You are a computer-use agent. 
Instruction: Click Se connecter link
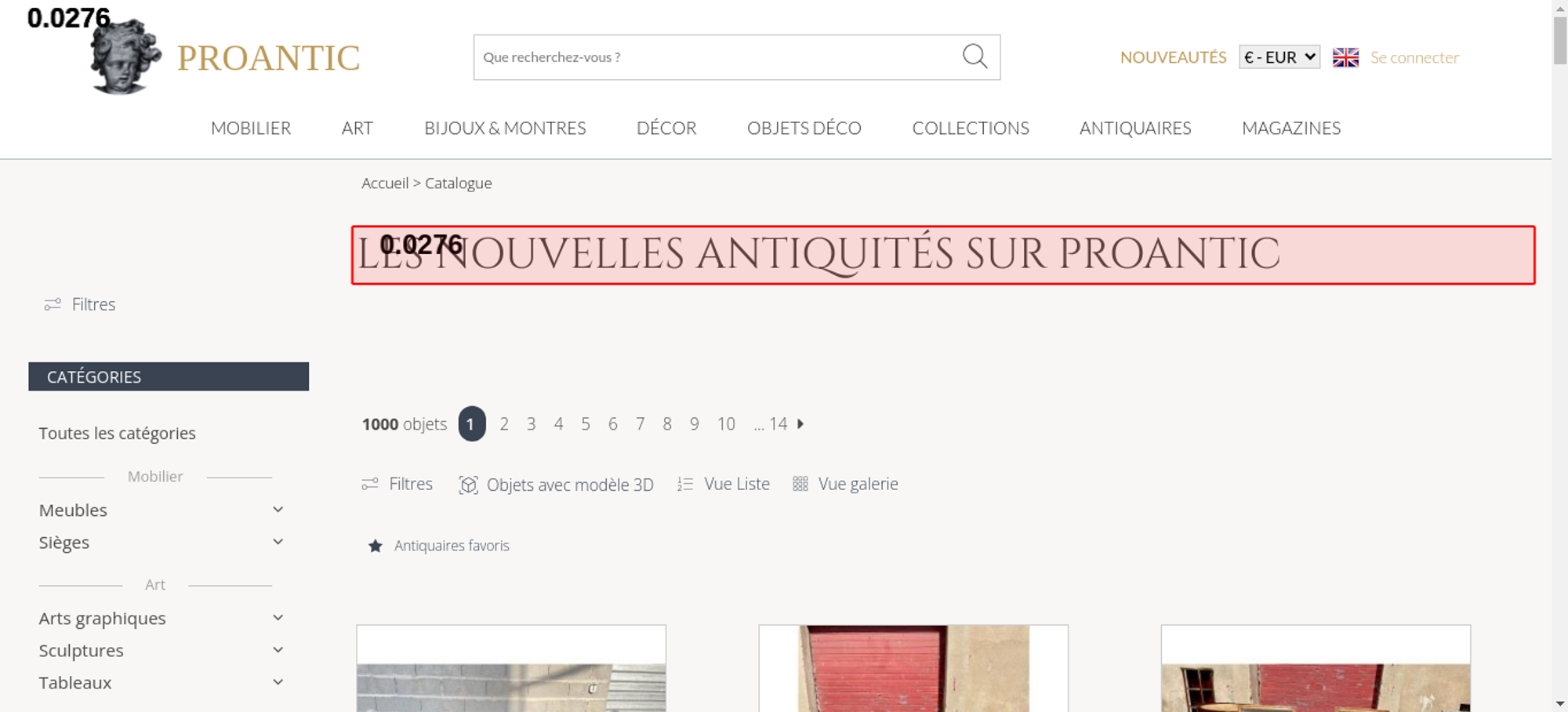1414,57
